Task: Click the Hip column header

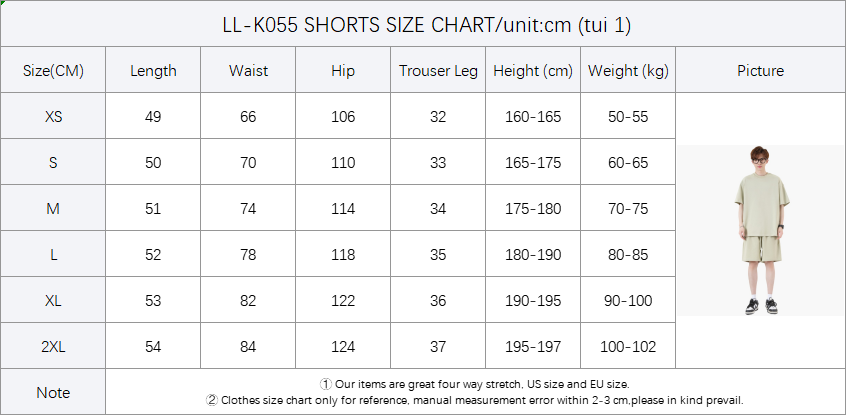Action: (x=343, y=71)
